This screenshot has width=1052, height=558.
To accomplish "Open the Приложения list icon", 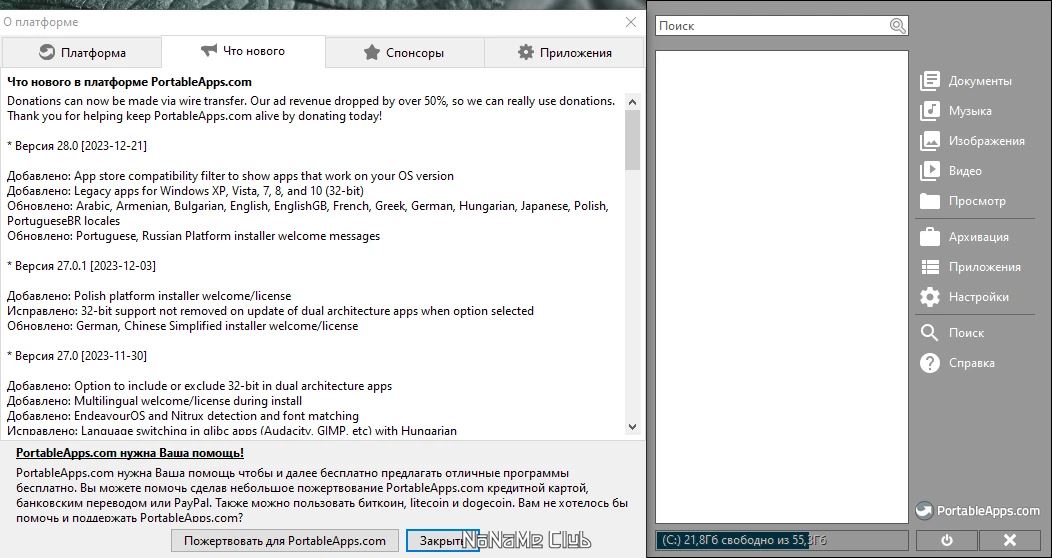I will pyautogui.click(x=929, y=267).
